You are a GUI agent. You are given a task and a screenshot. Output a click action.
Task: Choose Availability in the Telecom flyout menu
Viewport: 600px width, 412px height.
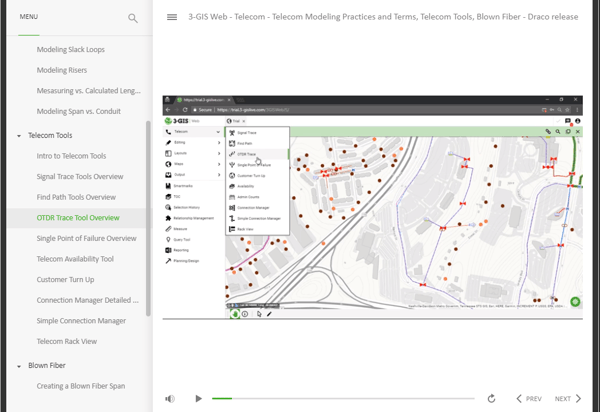(x=241, y=186)
